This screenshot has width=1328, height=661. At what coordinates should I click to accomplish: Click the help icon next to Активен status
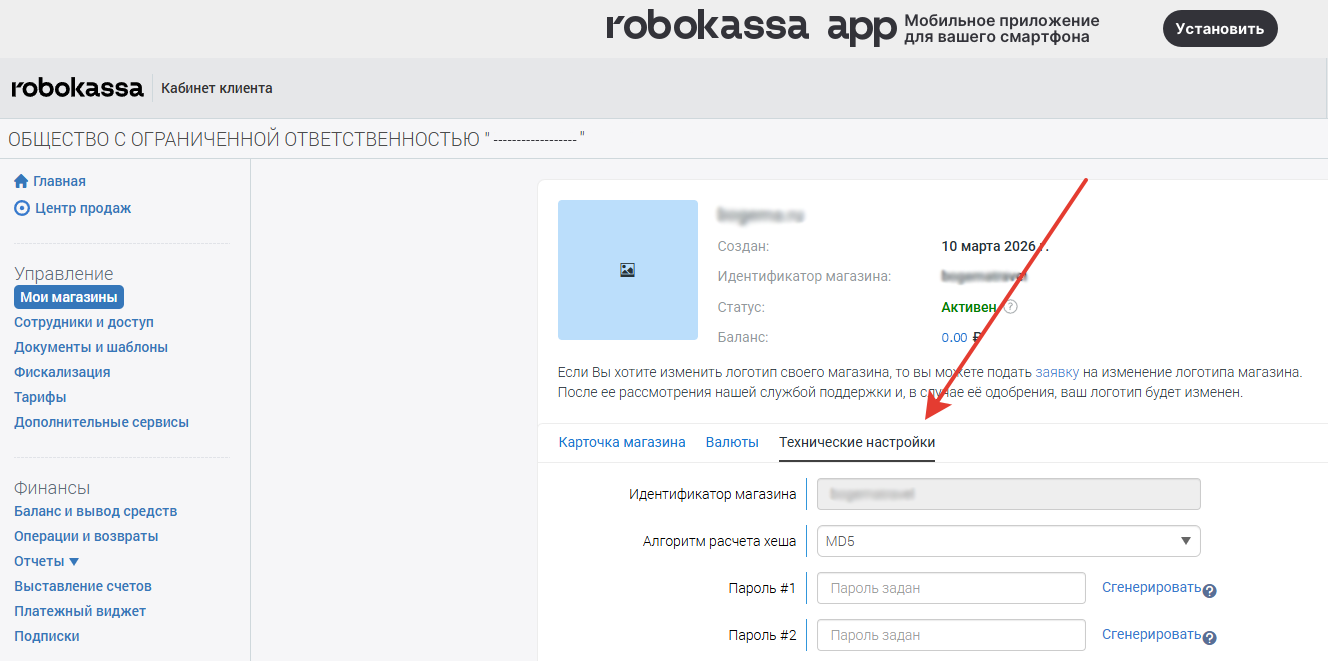coord(1010,307)
